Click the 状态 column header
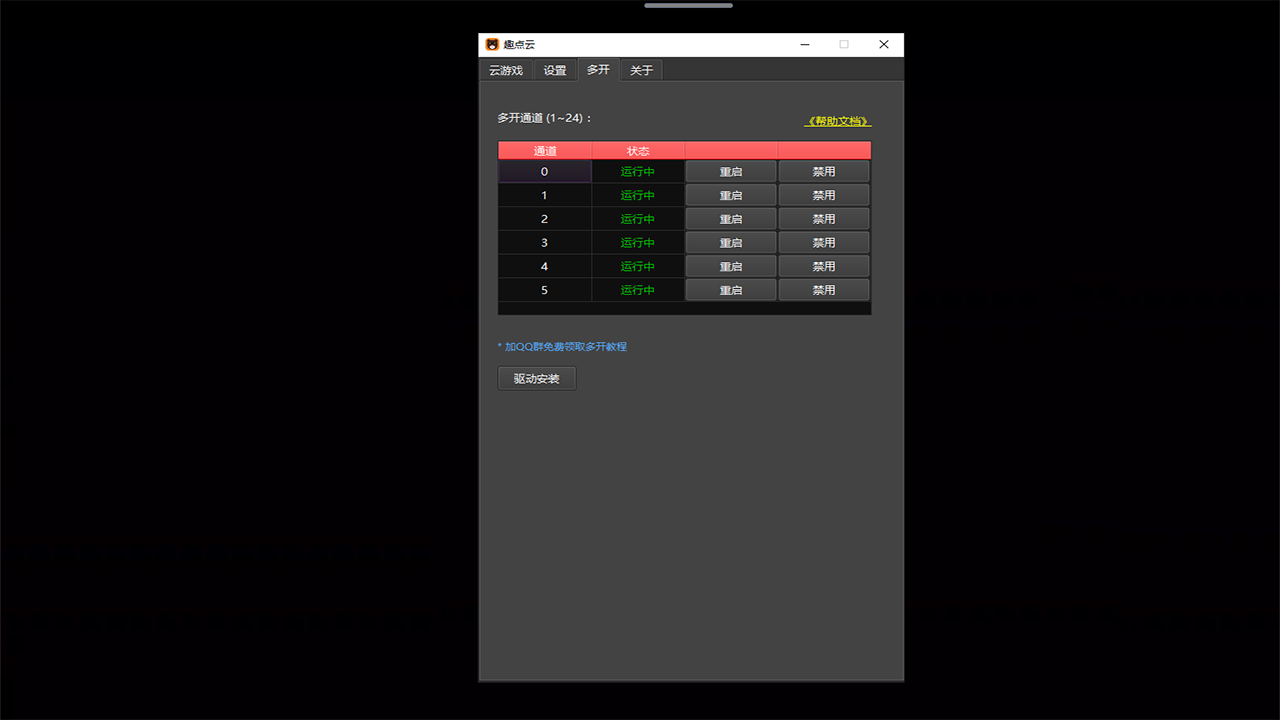The image size is (1280, 720). click(x=638, y=151)
